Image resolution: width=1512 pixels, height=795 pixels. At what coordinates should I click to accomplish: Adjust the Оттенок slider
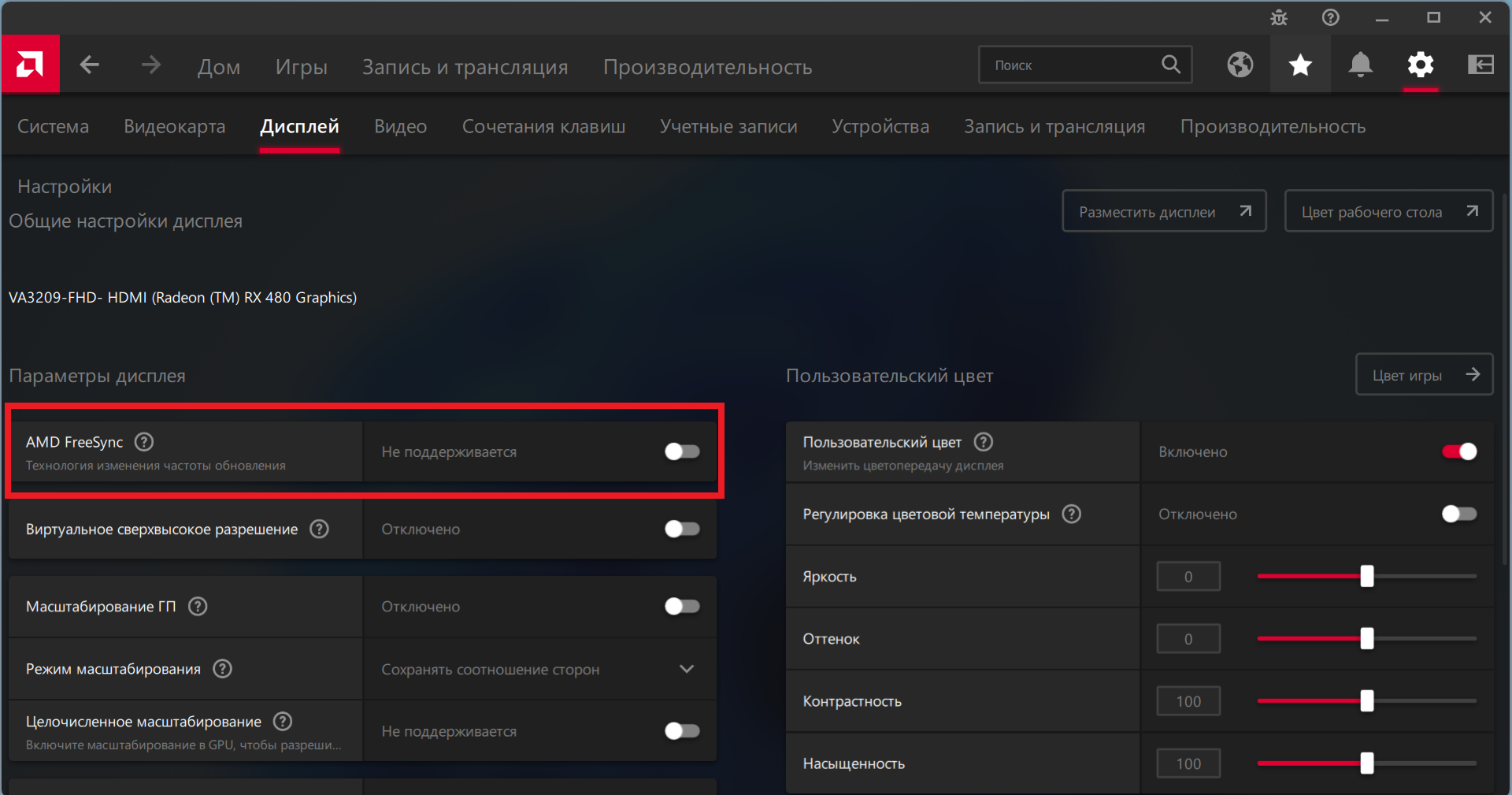[x=1366, y=638]
